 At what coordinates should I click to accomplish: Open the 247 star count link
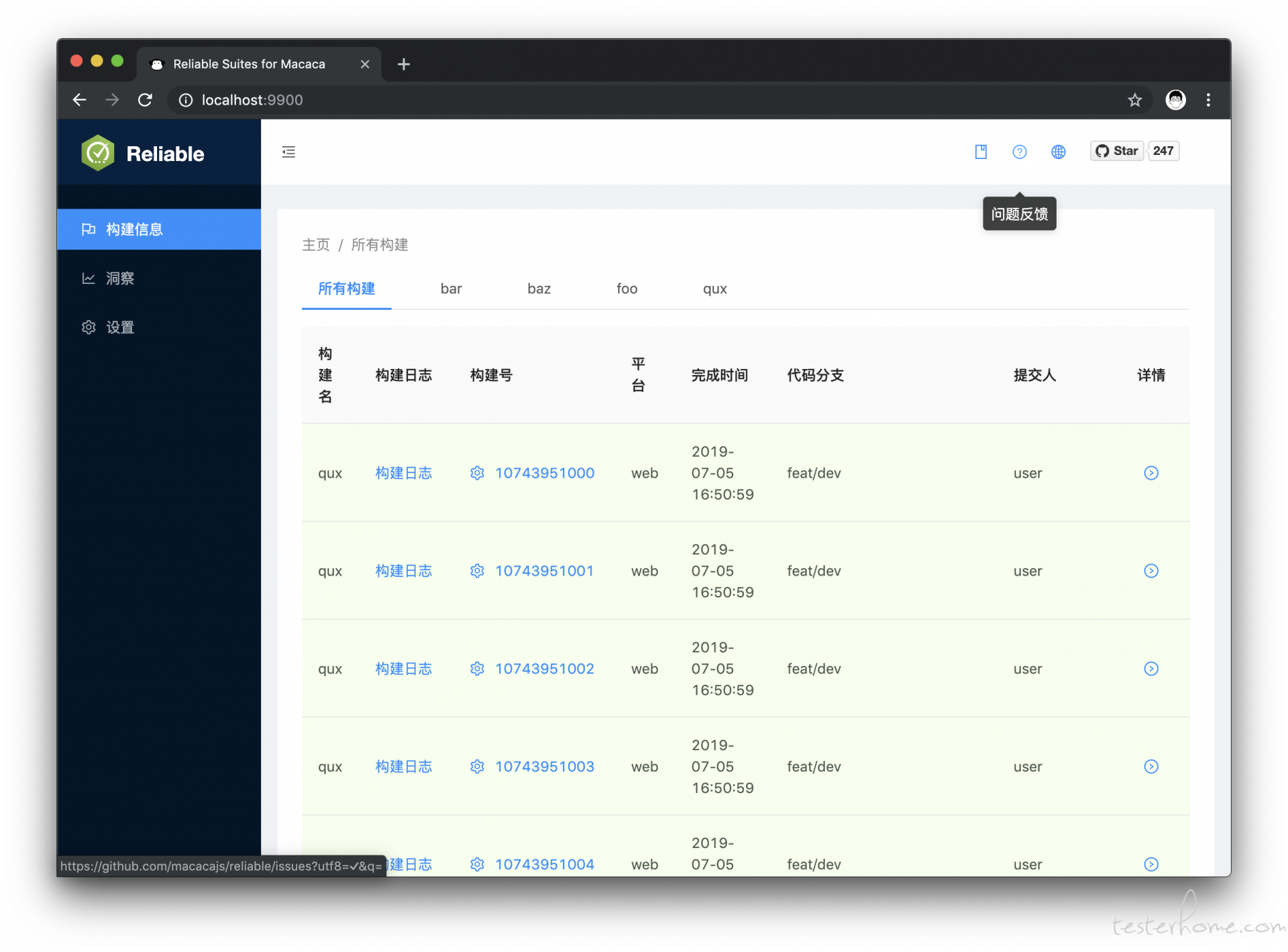click(1163, 151)
